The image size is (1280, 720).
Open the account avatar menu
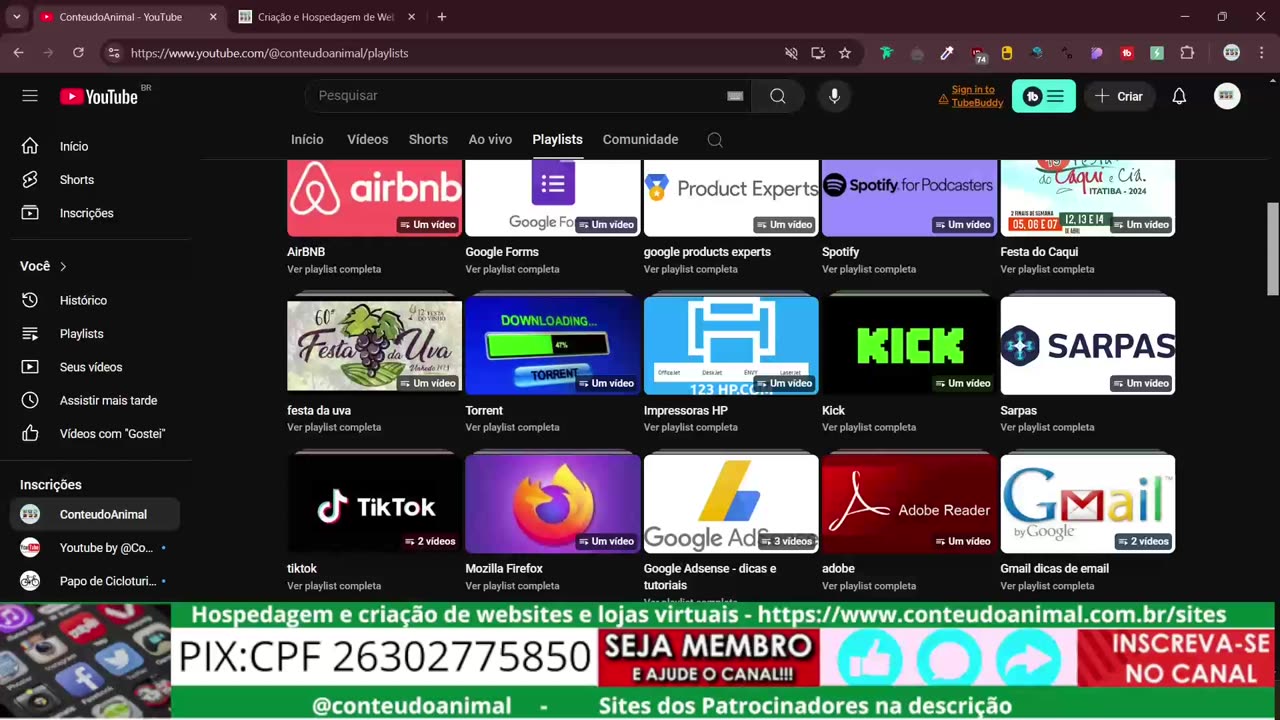[x=1227, y=96]
